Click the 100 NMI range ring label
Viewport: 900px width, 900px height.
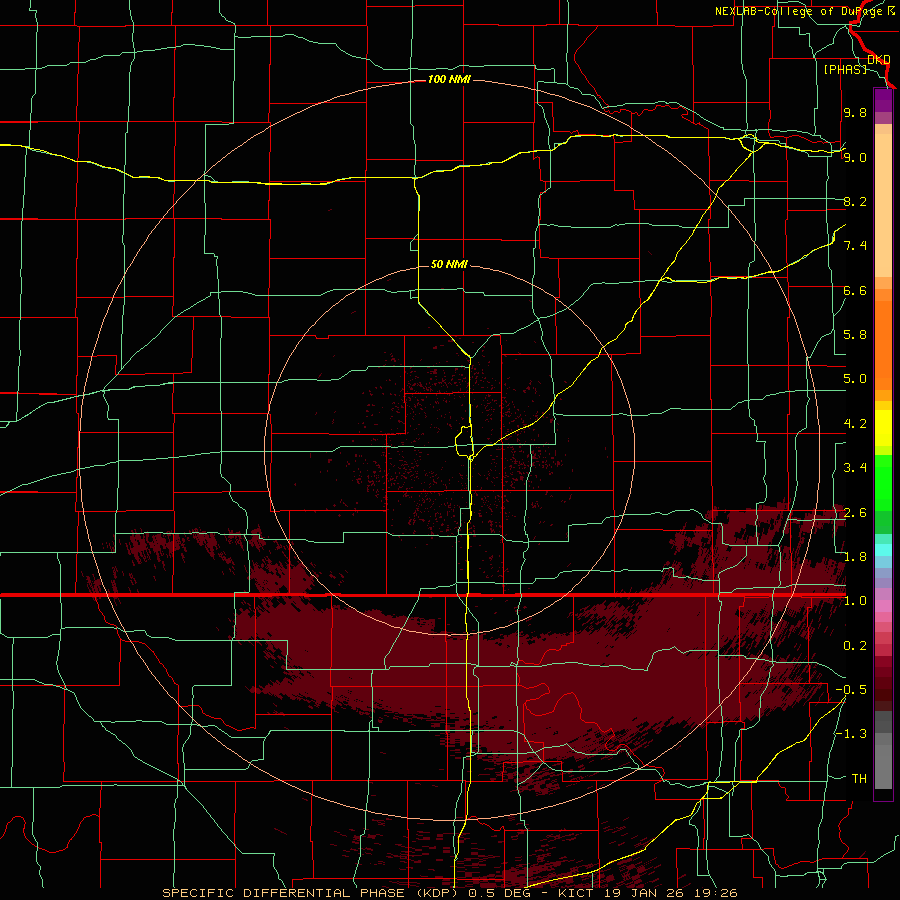[449, 79]
